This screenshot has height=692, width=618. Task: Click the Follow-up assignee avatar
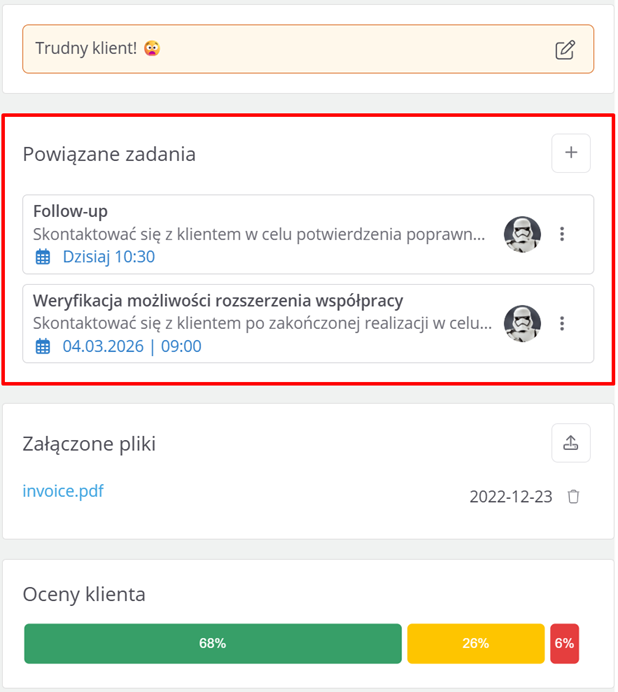[x=522, y=234]
